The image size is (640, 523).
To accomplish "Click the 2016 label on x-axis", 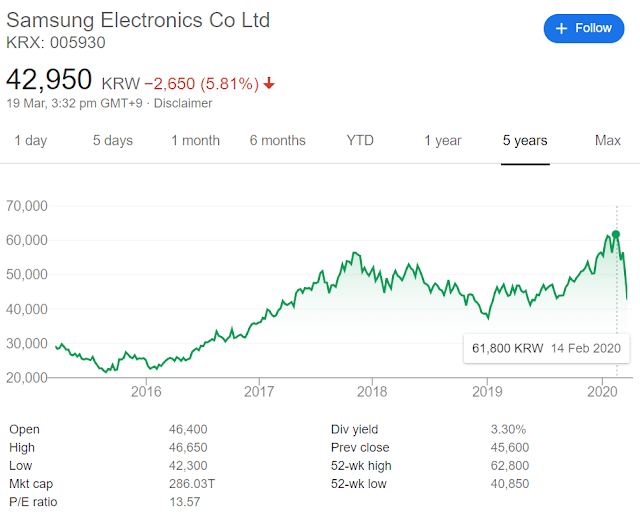I will coord(146,392).
